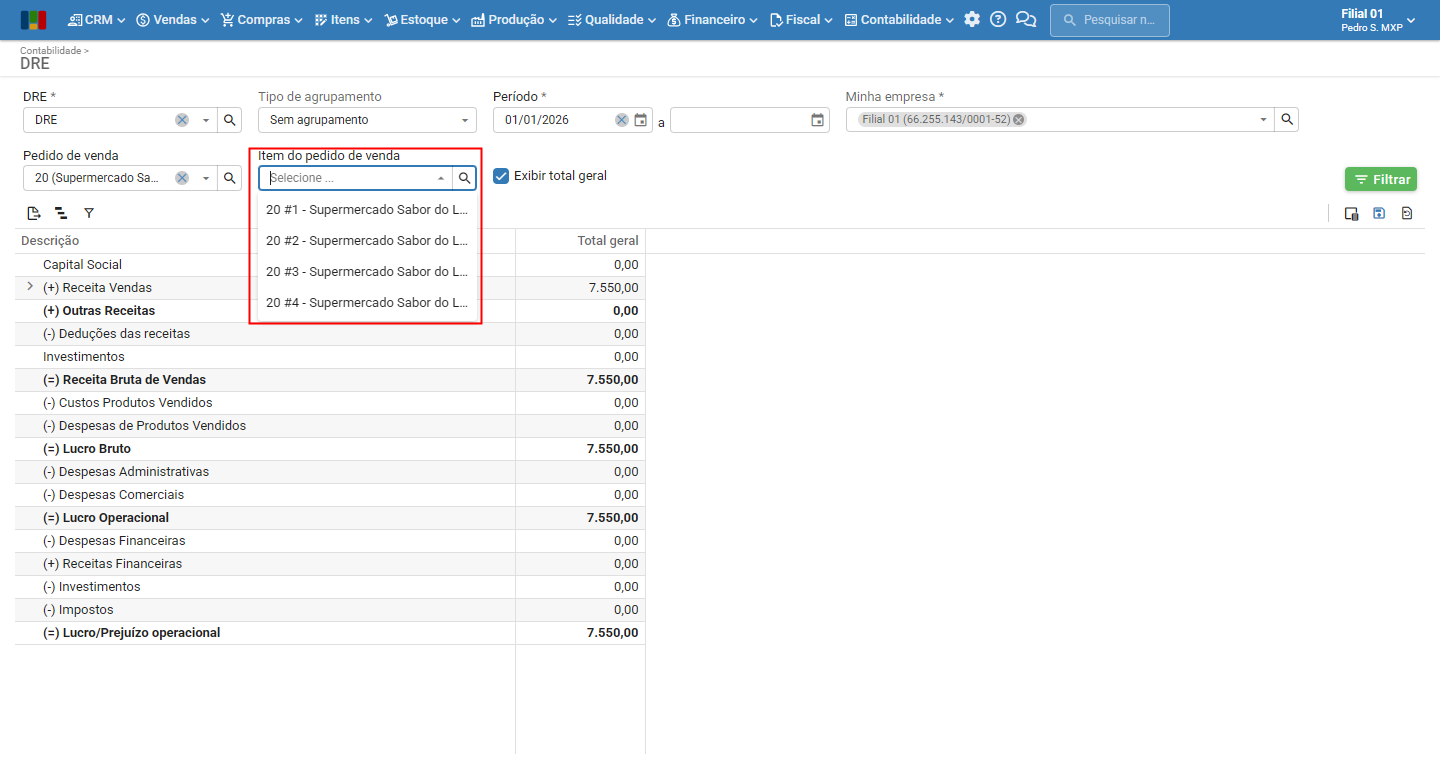Click the Pesquisar search field

[1110, 20]
